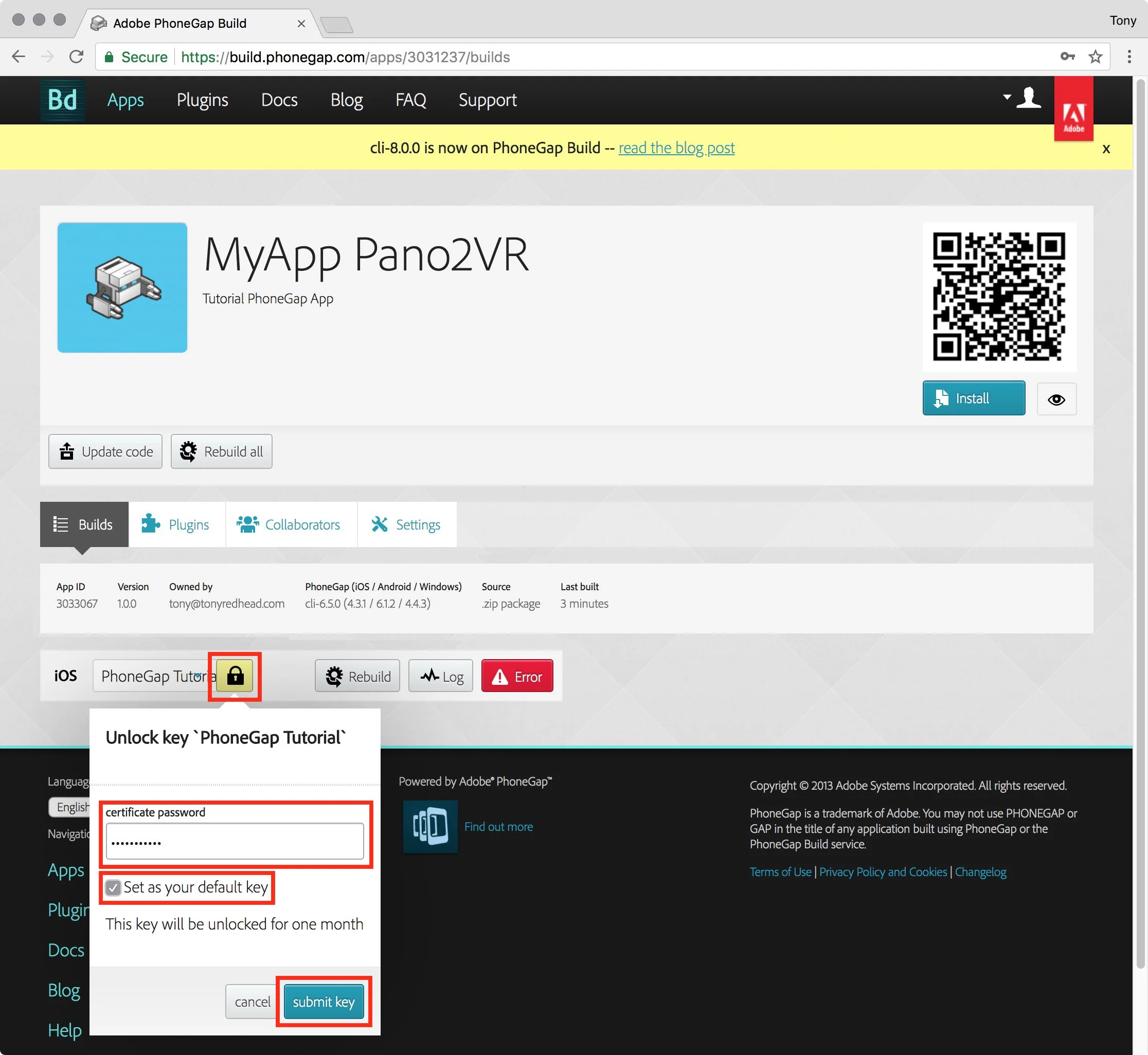Switch to the Collaborators tab
This screenshot has width=1148, height=1055.
click(x=291, y=524)
